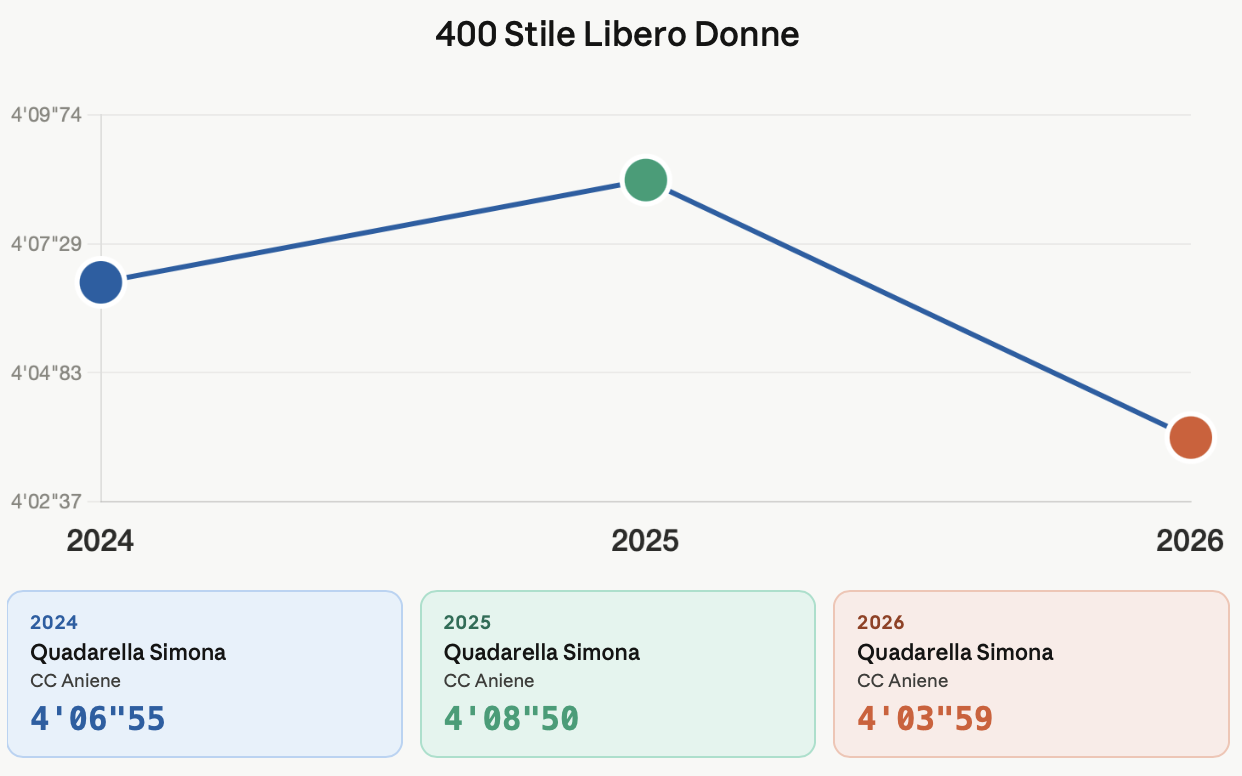Click the 4'04"83 y-axis label
The height and width of the screenshot is (776, 1242).
click(46, 373)
